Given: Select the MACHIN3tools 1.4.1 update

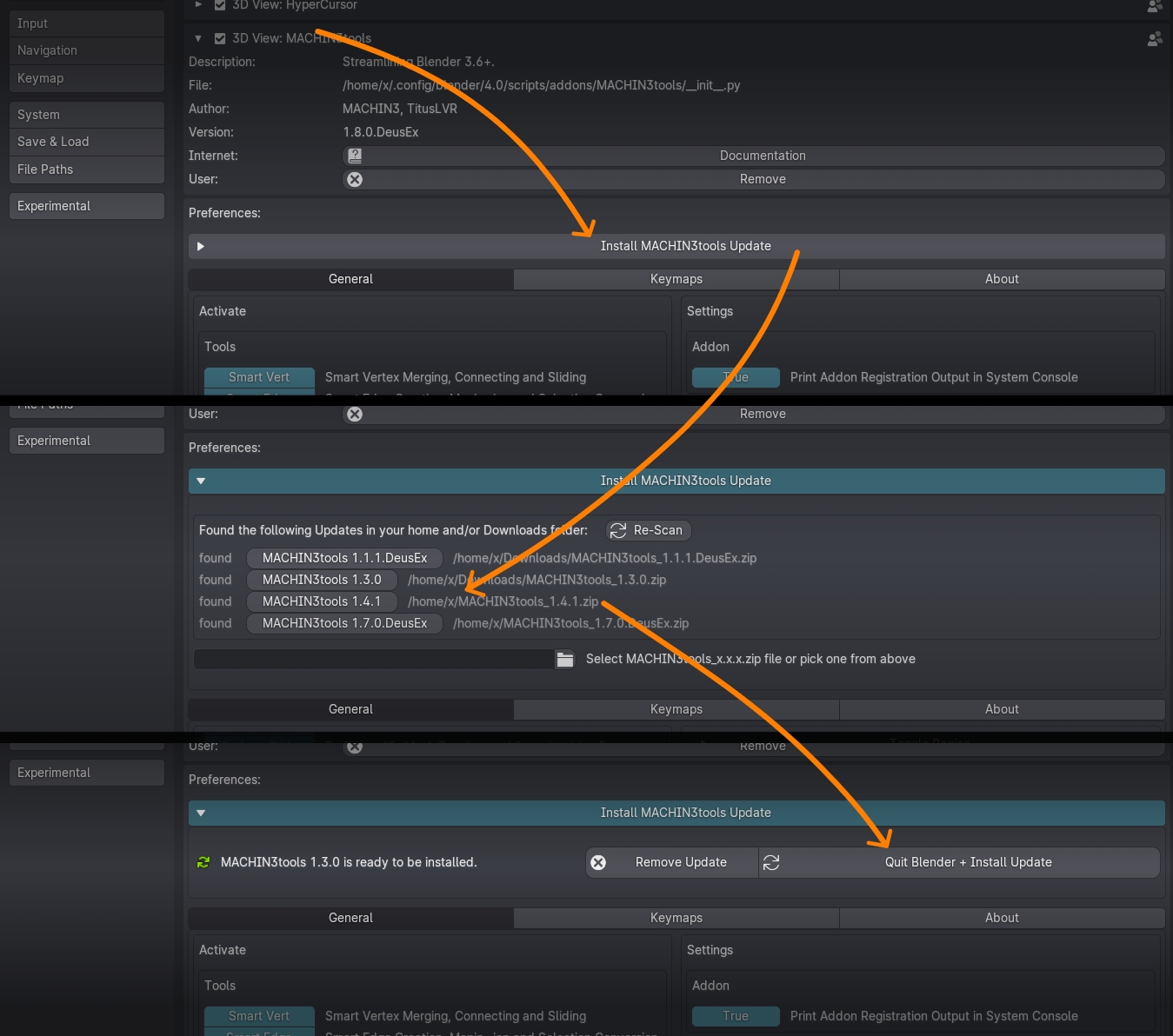Looking at the screenshot, I should coord(322,601).
